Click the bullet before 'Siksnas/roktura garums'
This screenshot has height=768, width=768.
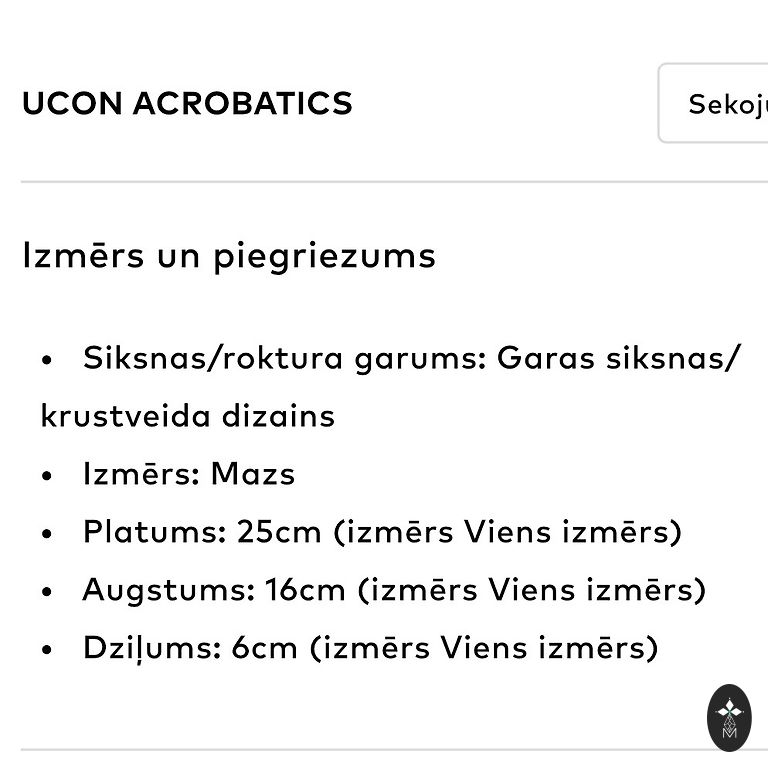click(x=46, y=359)
